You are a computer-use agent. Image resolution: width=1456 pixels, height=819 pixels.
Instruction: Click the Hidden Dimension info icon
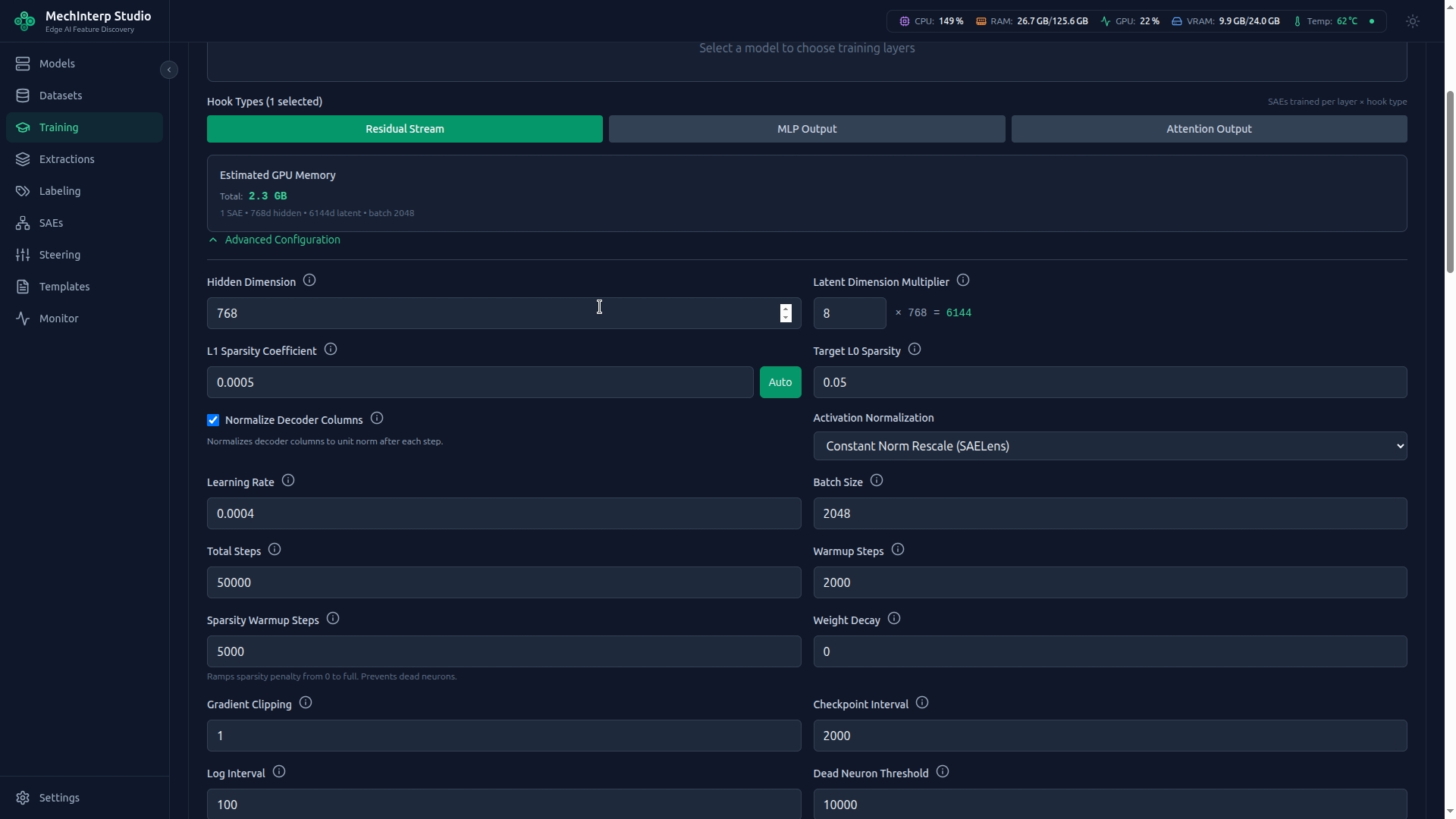coord(309,281)
